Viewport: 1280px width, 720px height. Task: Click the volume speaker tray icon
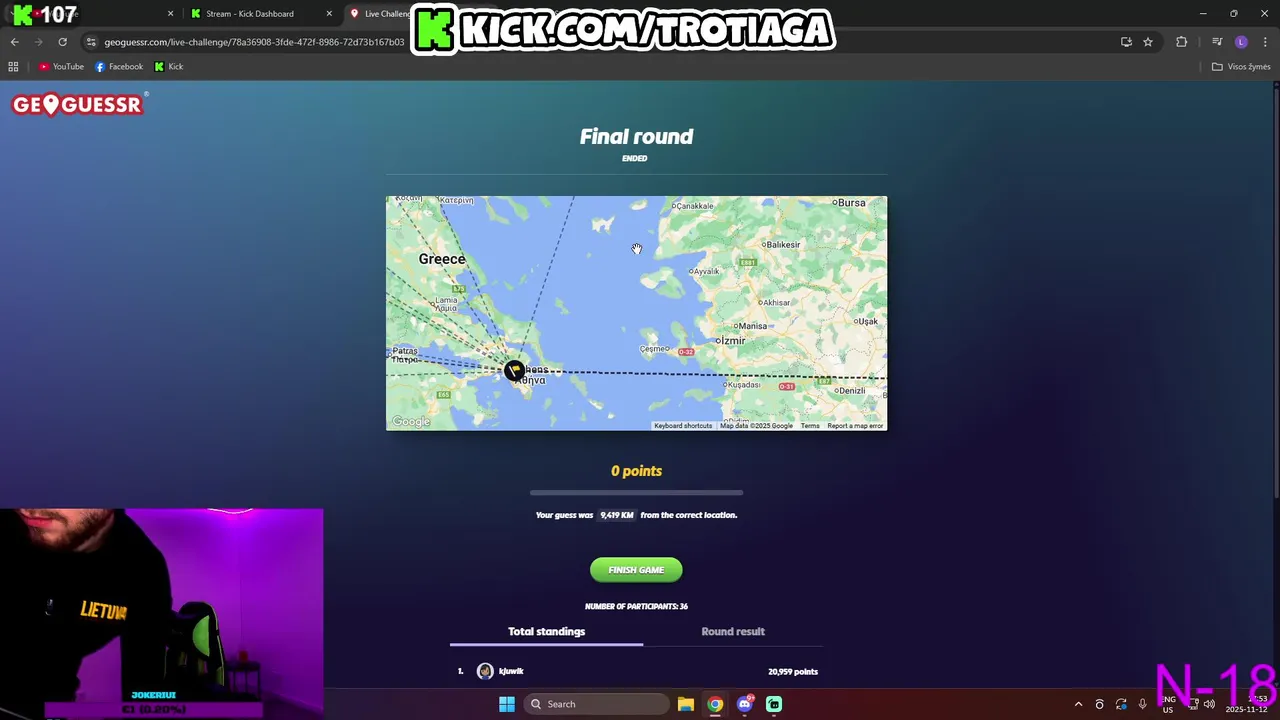(x=1210, y=704)
